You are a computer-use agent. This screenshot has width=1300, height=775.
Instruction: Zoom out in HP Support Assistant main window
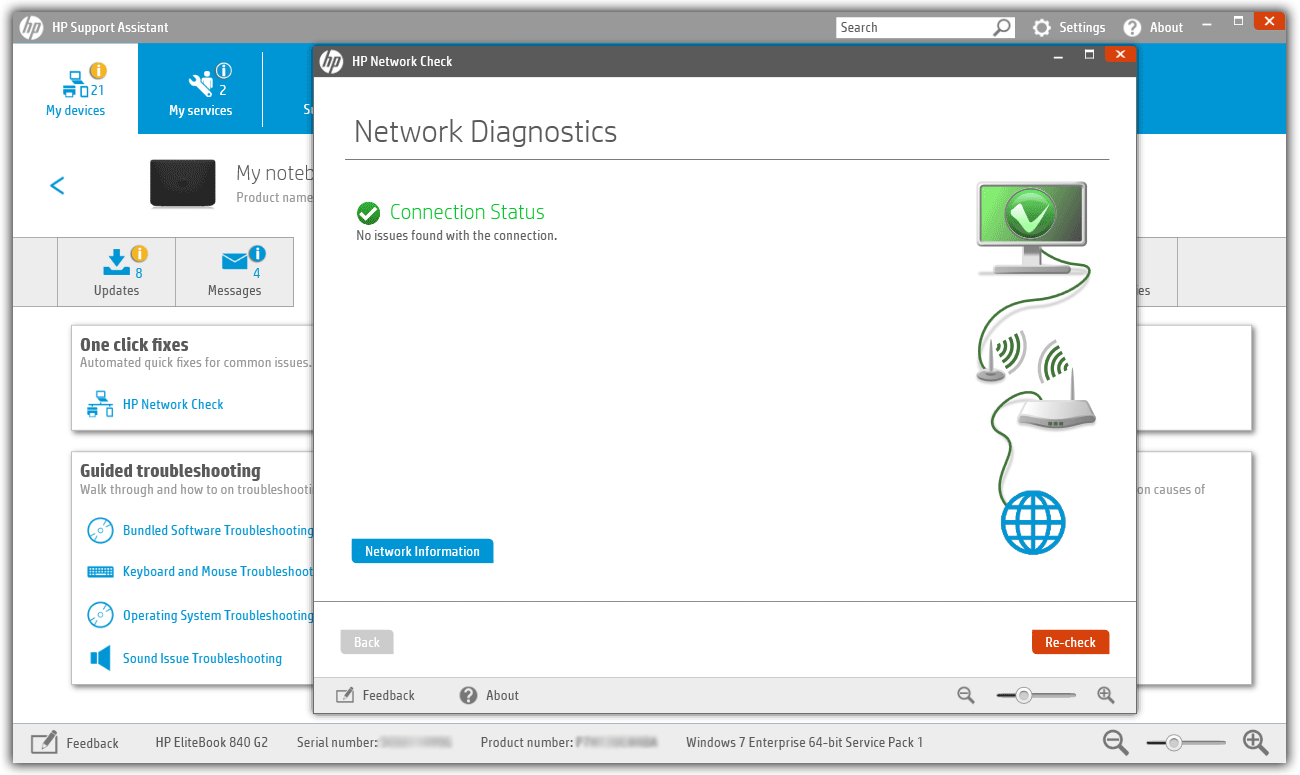click(1116, 742)
